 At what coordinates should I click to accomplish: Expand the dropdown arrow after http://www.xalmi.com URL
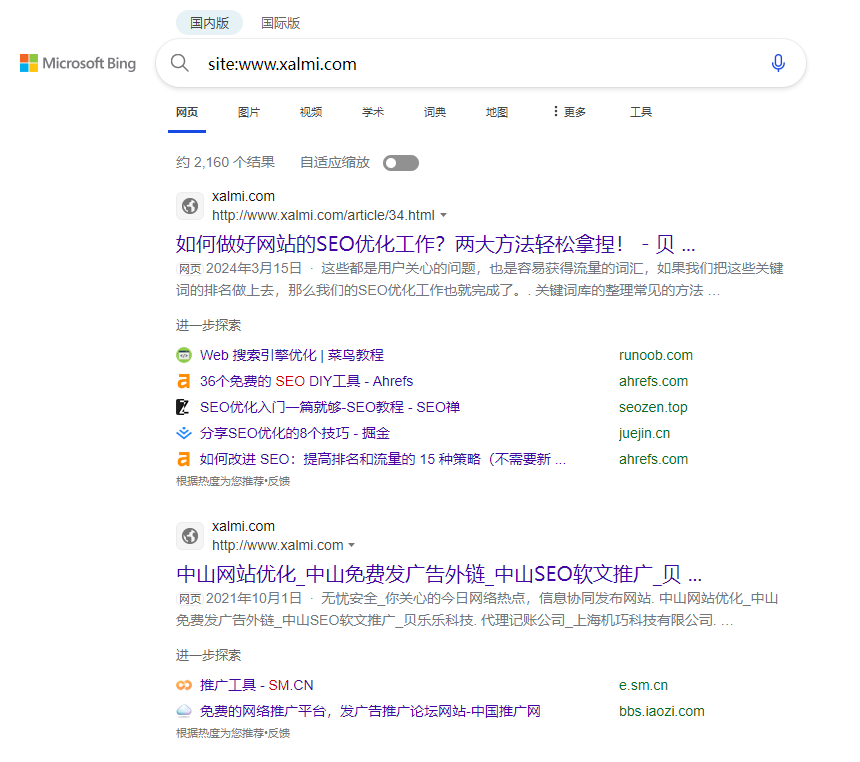[352, 546]
